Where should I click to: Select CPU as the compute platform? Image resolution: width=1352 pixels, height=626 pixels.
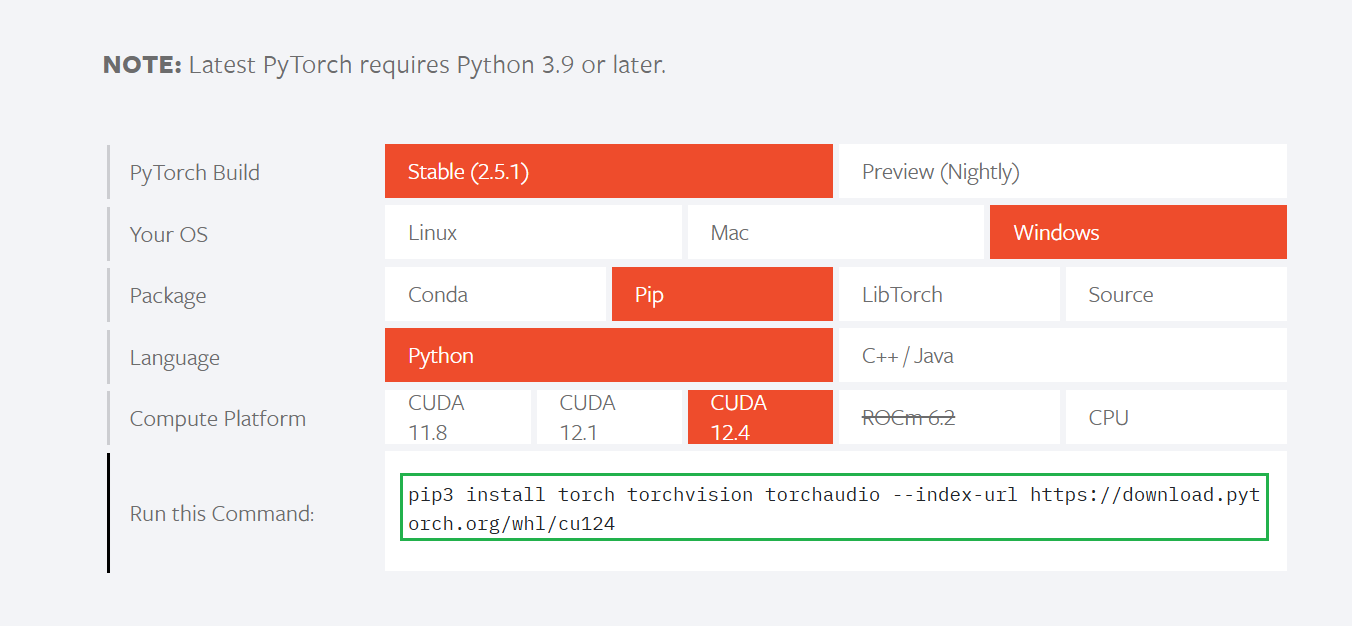tap(1175, 417)
